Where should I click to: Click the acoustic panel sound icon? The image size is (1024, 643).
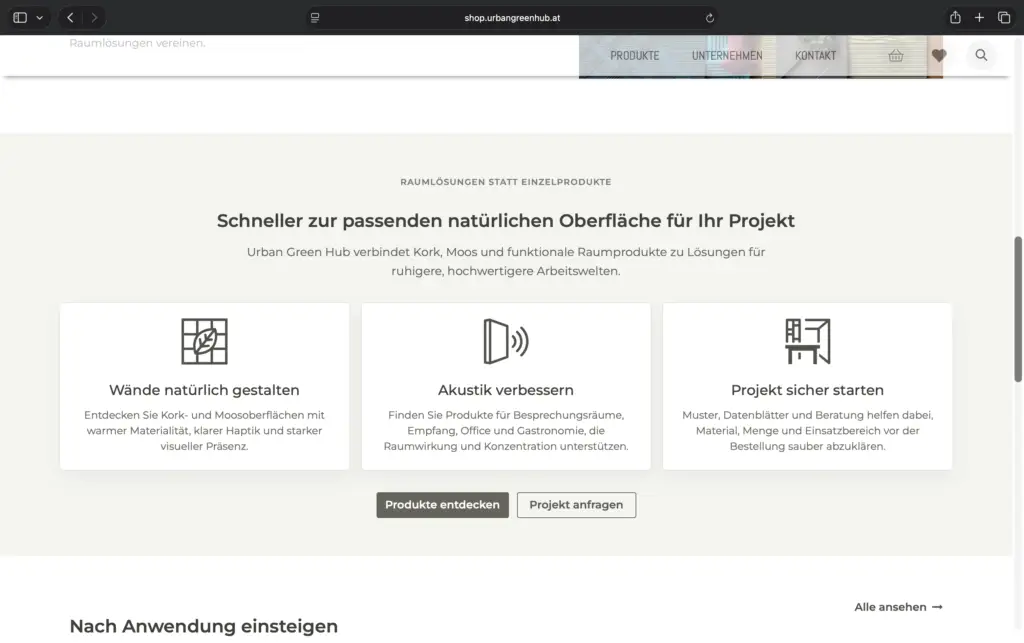[505, 341]
